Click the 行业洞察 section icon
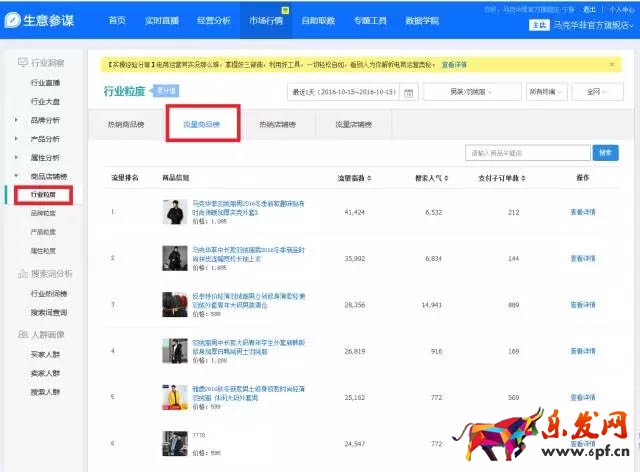 23,63
